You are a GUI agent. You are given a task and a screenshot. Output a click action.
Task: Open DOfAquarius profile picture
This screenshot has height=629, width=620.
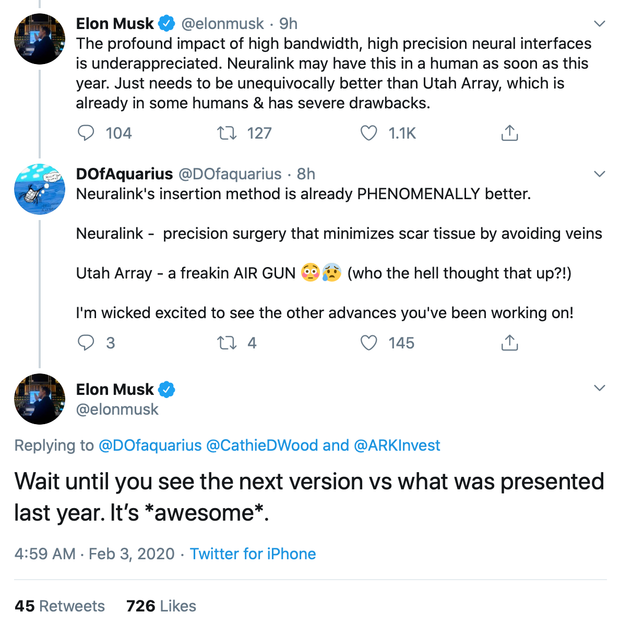coord(40,189)
